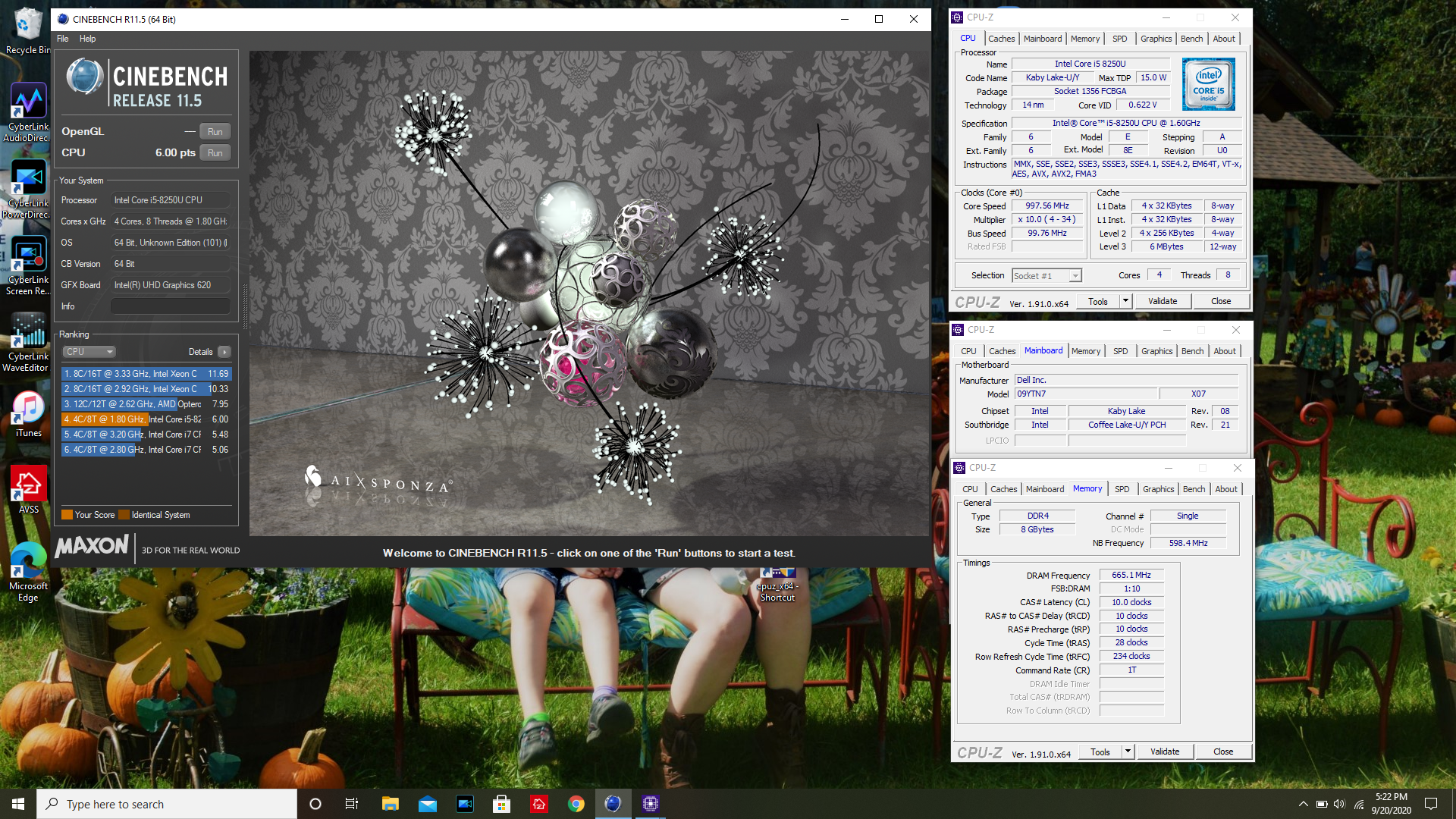Expand Tools dropdown arrow in top CPU-Z

click(x=1125, y=301)
